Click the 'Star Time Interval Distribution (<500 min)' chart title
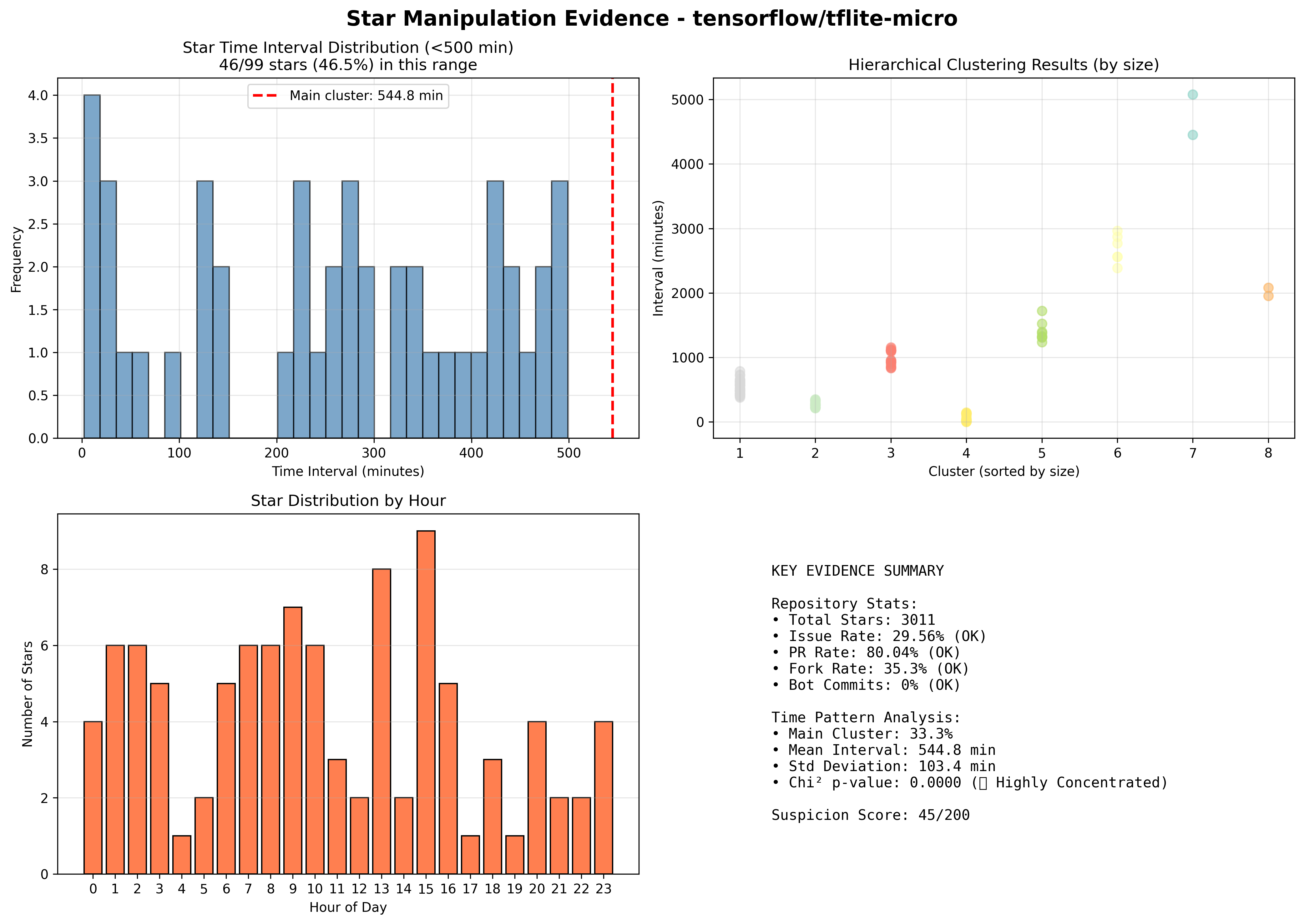 click(348, 48)
